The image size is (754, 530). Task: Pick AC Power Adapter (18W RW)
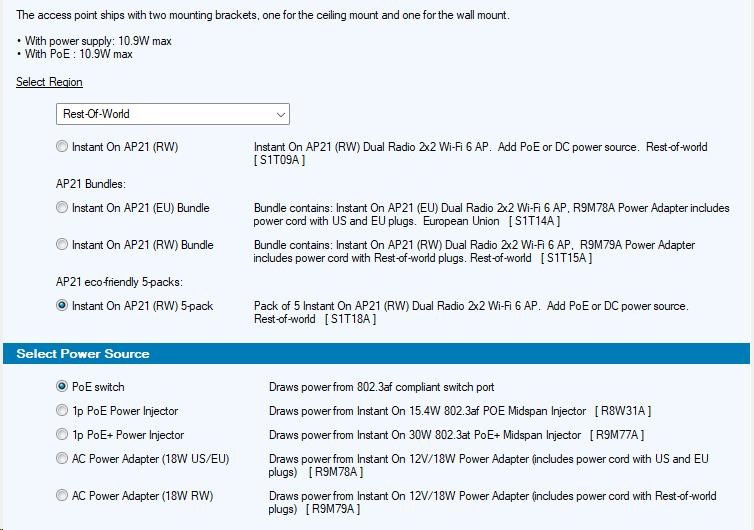(63, 496)
